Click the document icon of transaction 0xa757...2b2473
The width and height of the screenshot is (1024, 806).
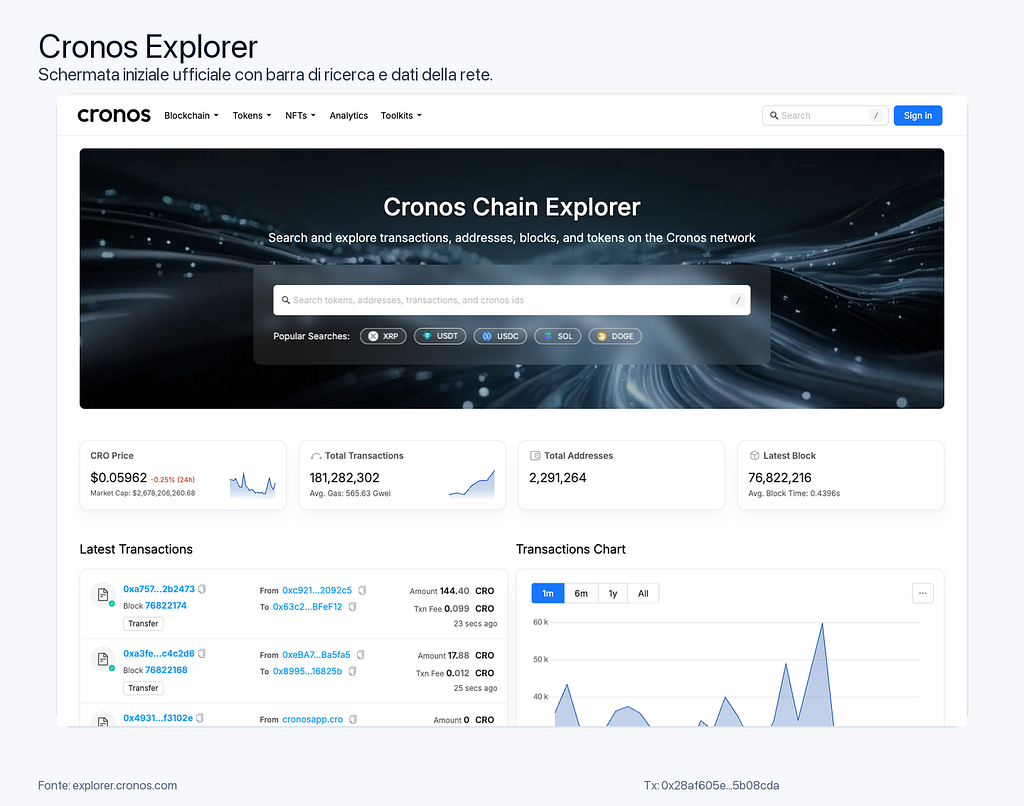click(x=103, y=594)
